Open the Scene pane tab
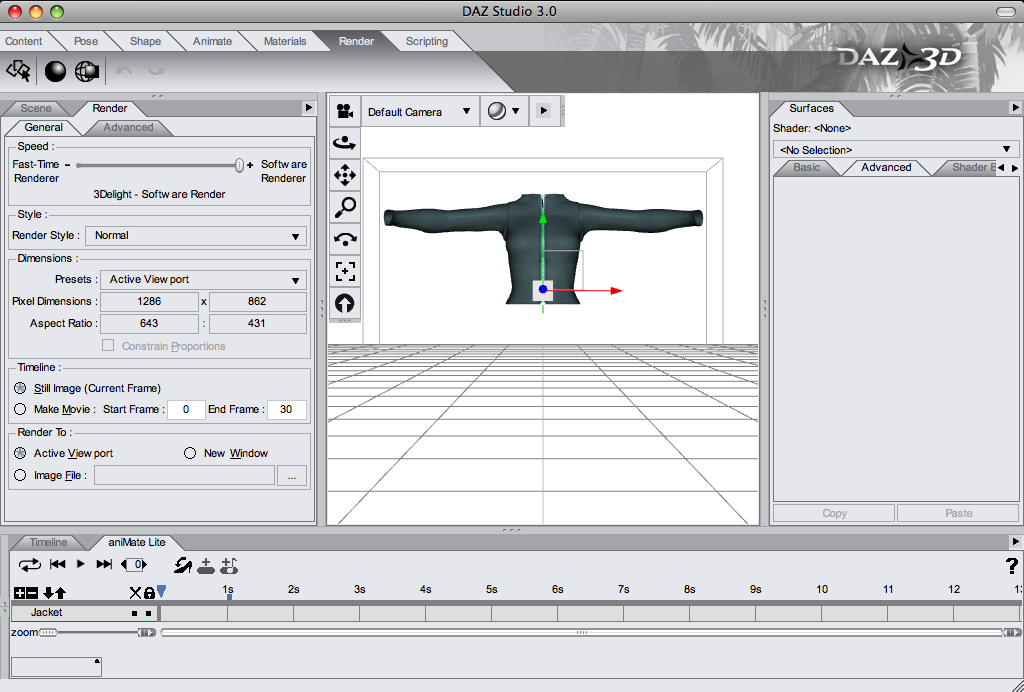Screen dimensions: 1024x692 (35, 108)
